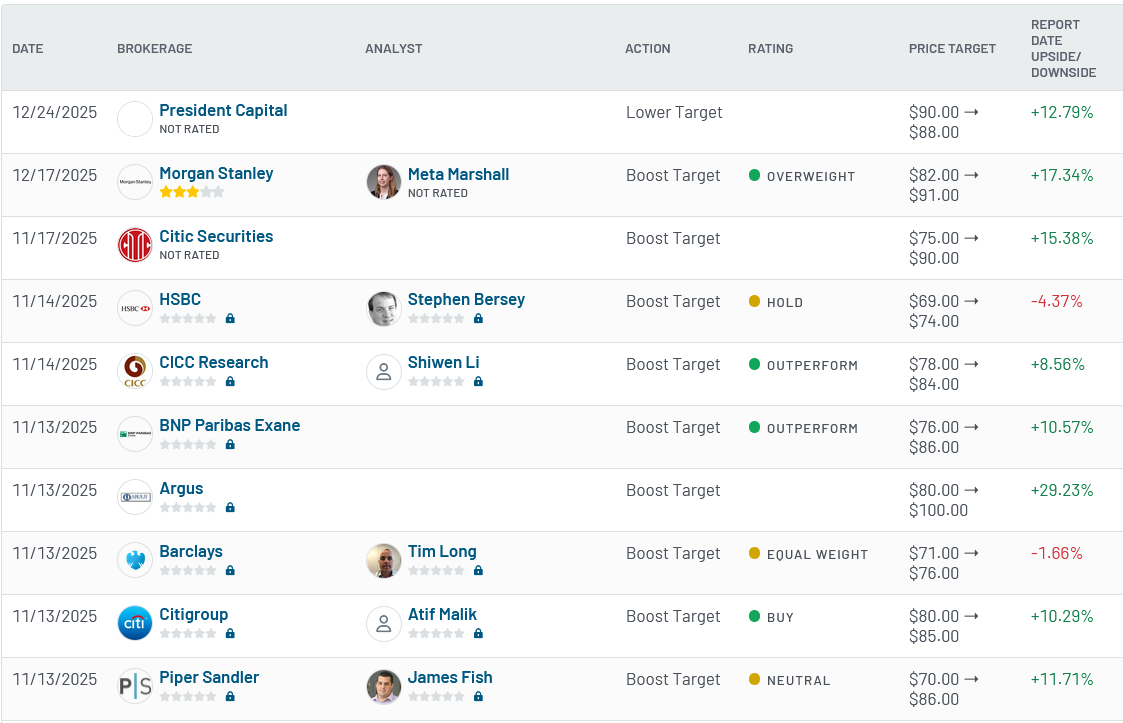Image resolution: width=1123 pixels, height=723 pixels.
Task: Click the ACTION column header
Action: tap(648, 49)
